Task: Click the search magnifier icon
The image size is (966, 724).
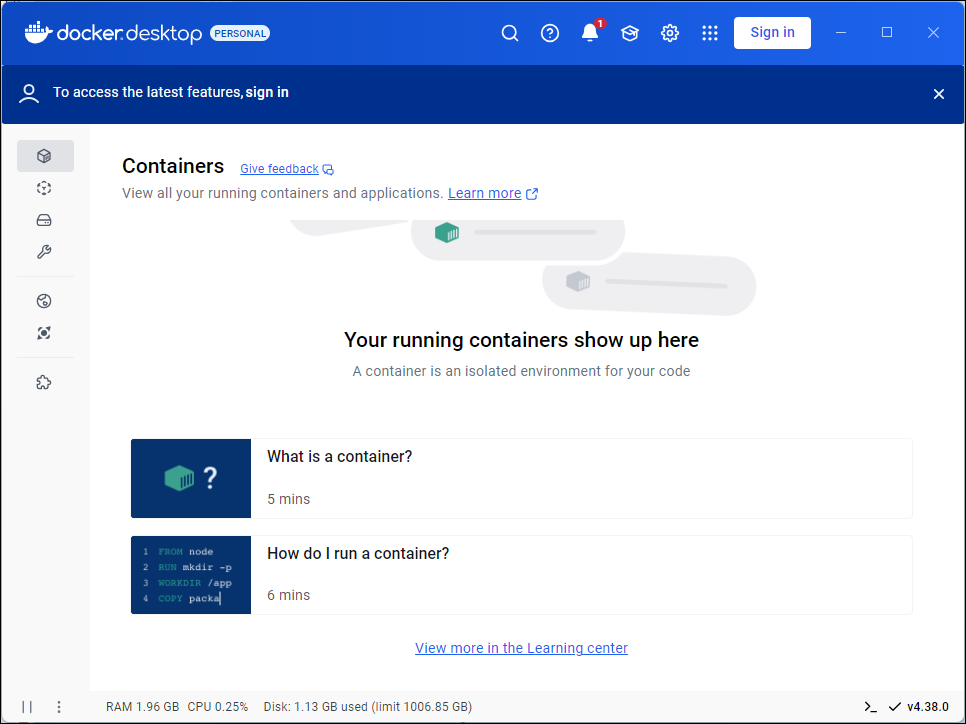Action: pyautogui.click(x=509, y=33)
